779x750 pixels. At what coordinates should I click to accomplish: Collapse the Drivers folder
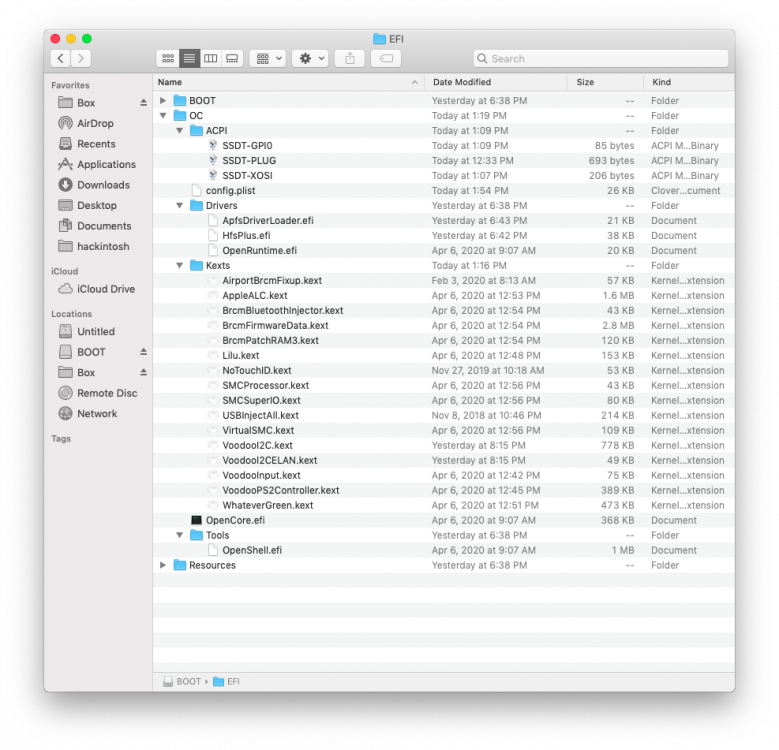(180, 206)
